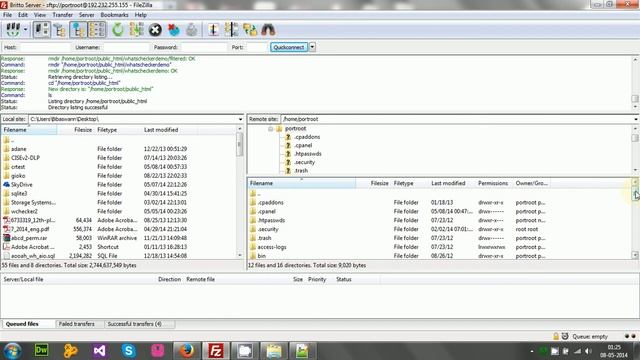Search remote files with the binoculars icon
This screenshot has height=360, width=640.
click(268, 29)
